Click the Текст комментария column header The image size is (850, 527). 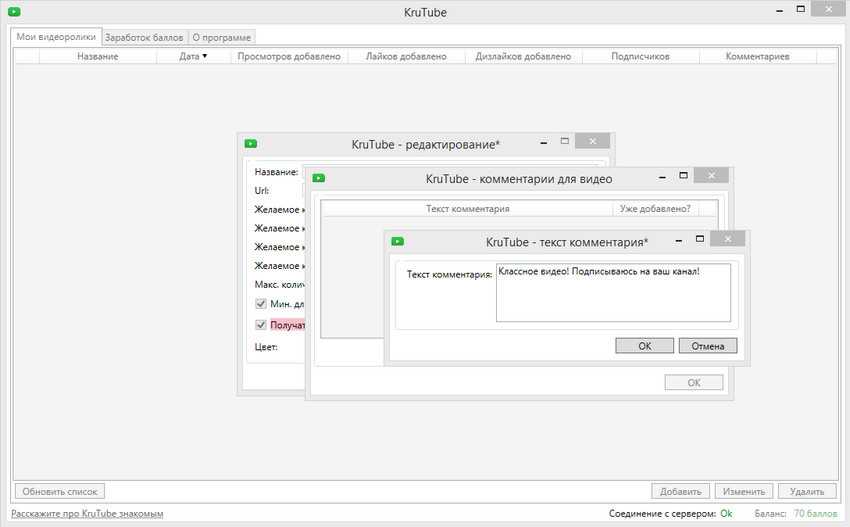pos(467,209)
